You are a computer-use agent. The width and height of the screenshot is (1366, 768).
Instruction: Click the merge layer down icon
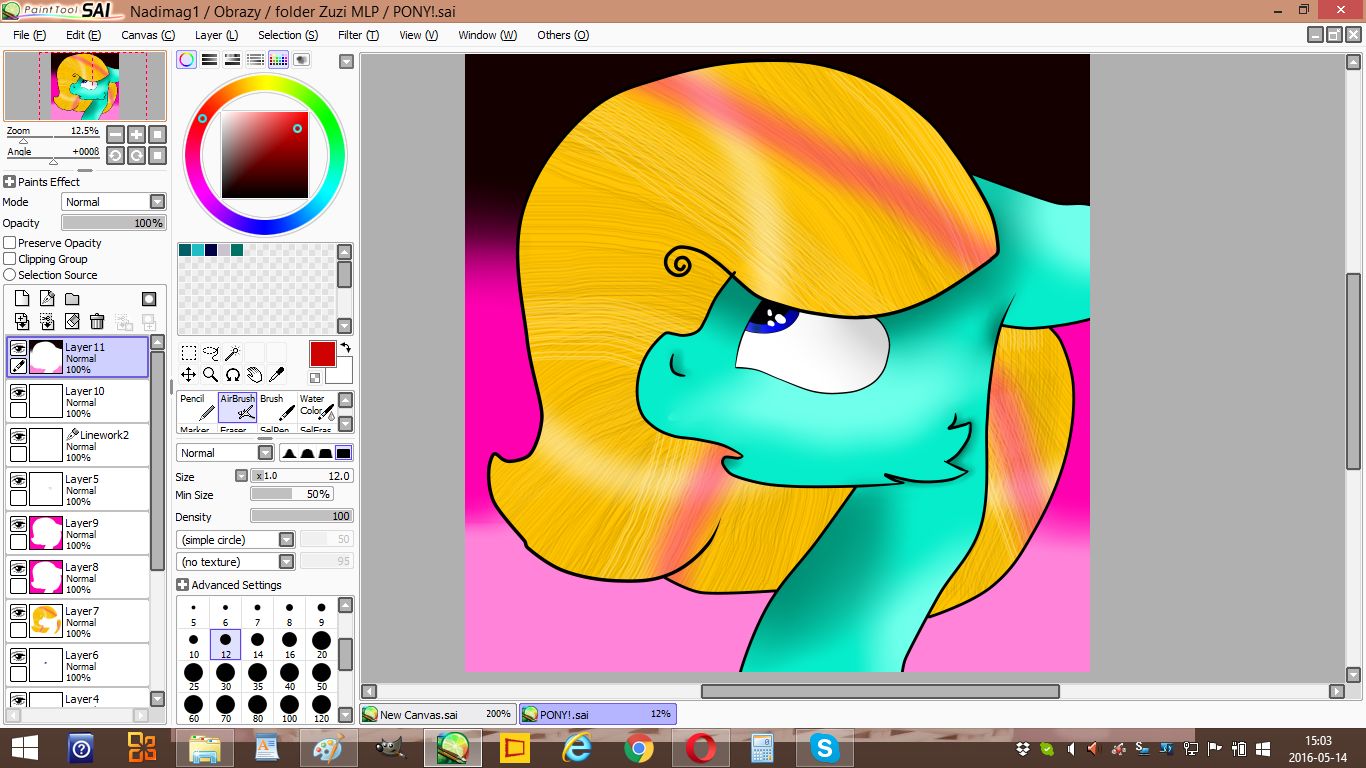(22, 321)
